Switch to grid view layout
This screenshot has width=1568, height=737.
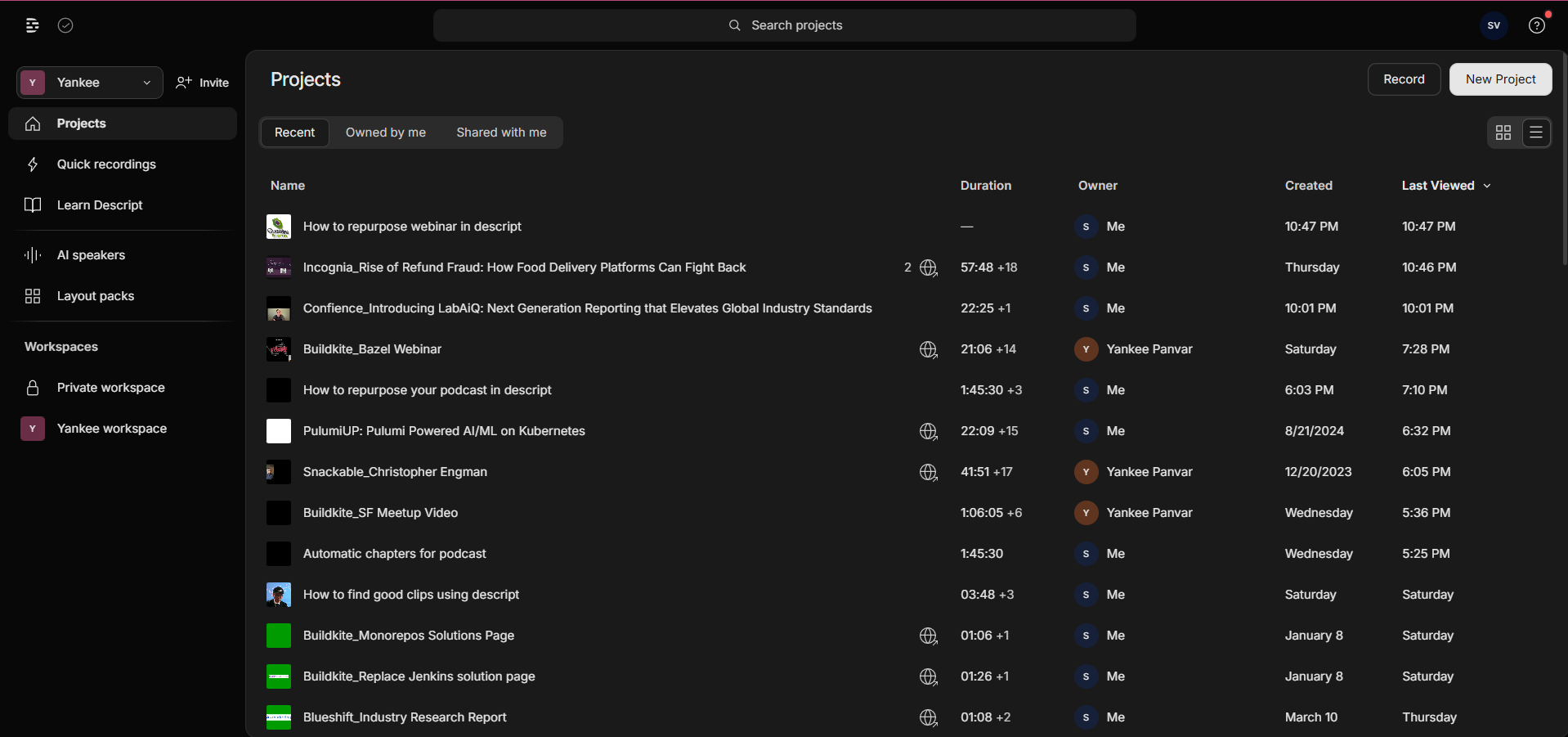(x=1503, y=133)
